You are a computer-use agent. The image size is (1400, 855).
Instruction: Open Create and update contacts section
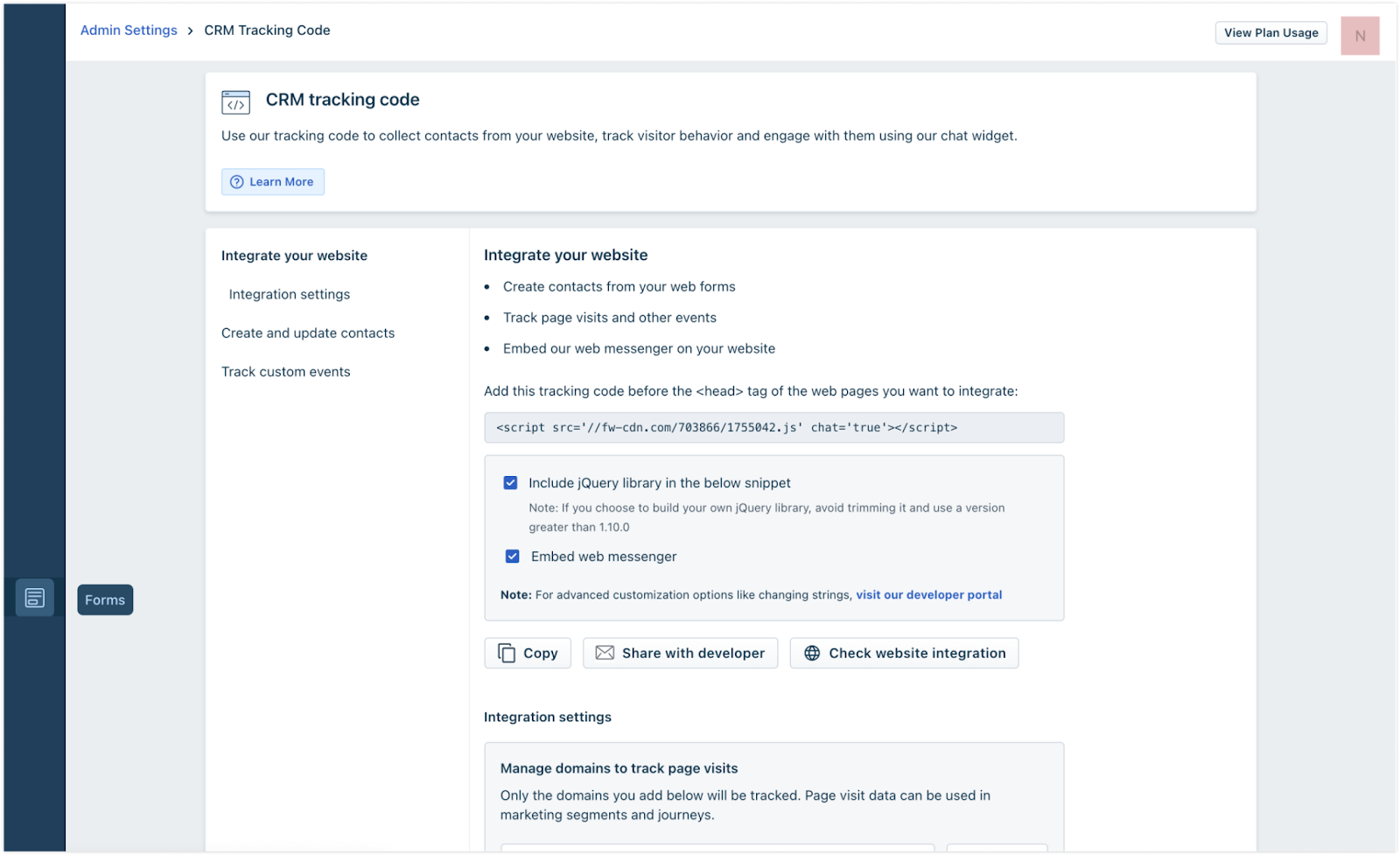point(308,333)
